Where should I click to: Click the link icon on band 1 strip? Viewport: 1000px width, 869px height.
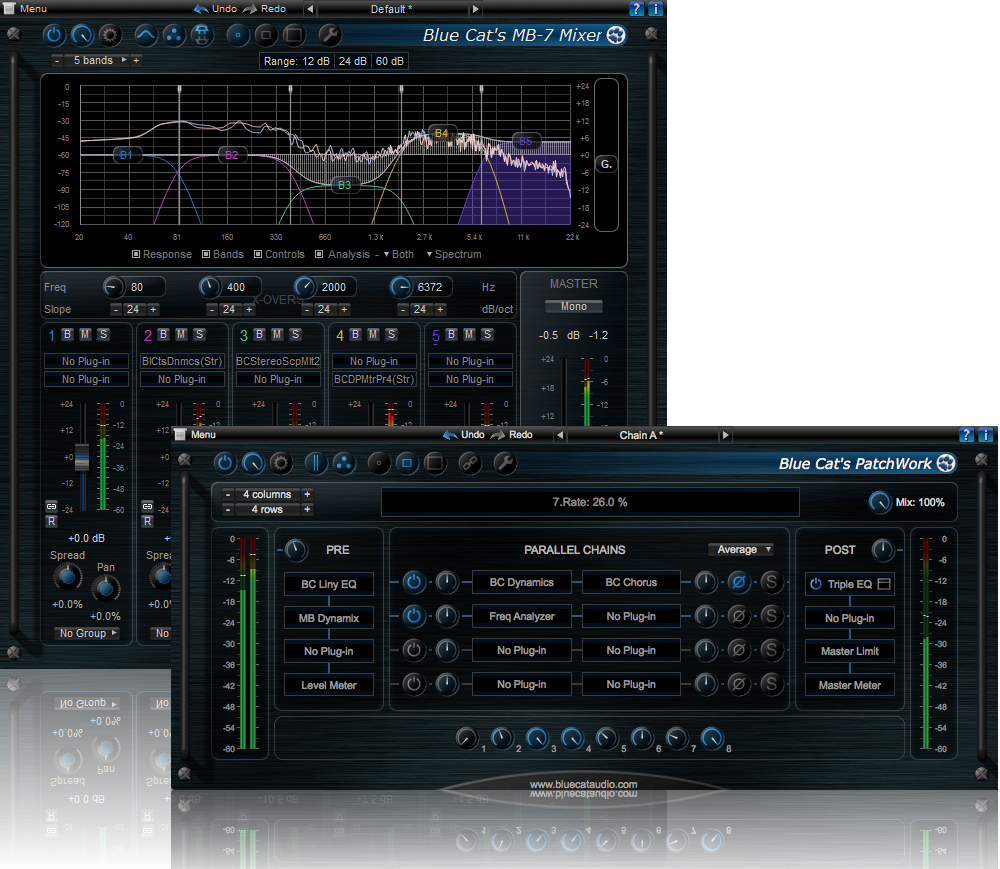pyautogui.click(x=52, y=506)
